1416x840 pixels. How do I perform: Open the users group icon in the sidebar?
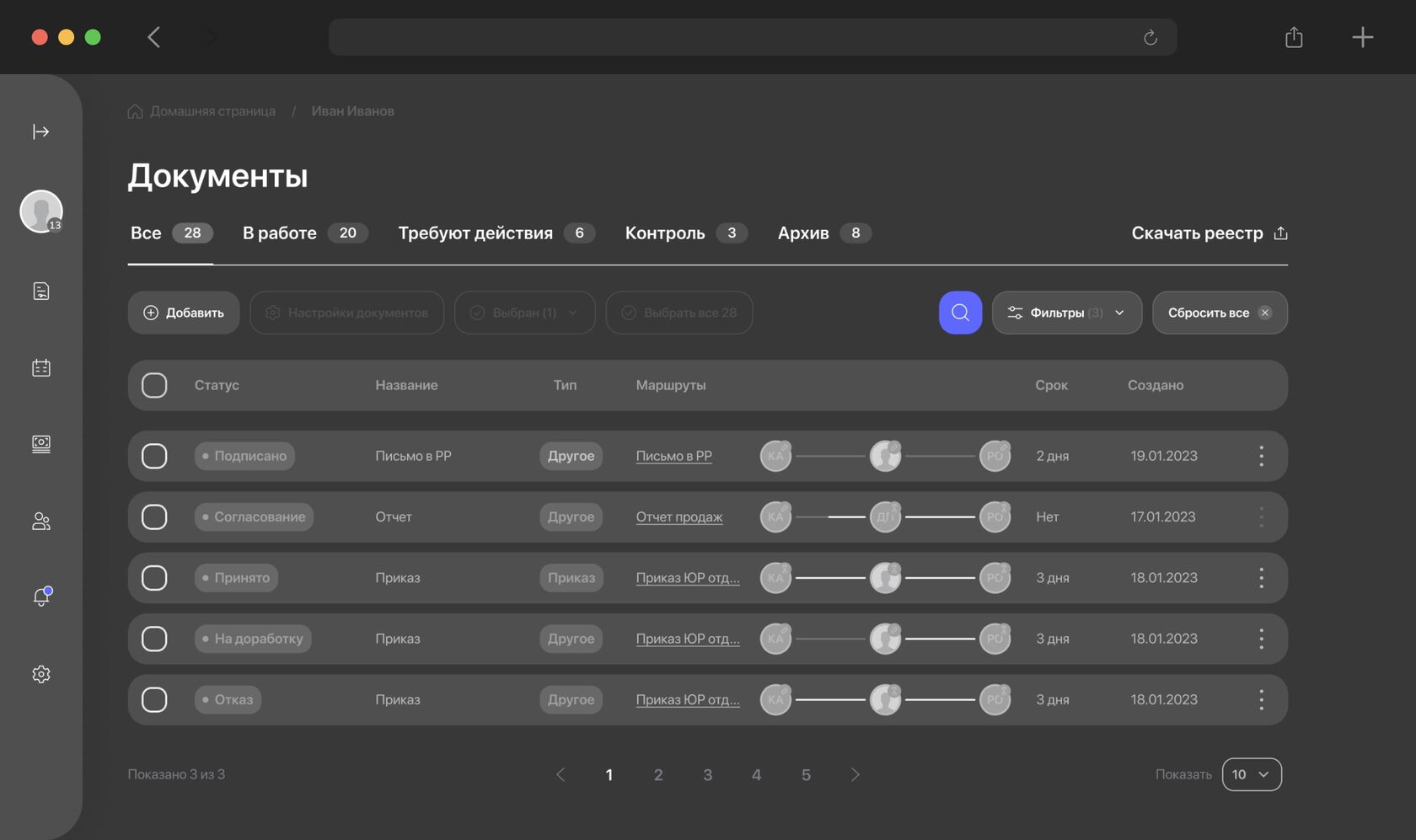[x=40, y=522]
